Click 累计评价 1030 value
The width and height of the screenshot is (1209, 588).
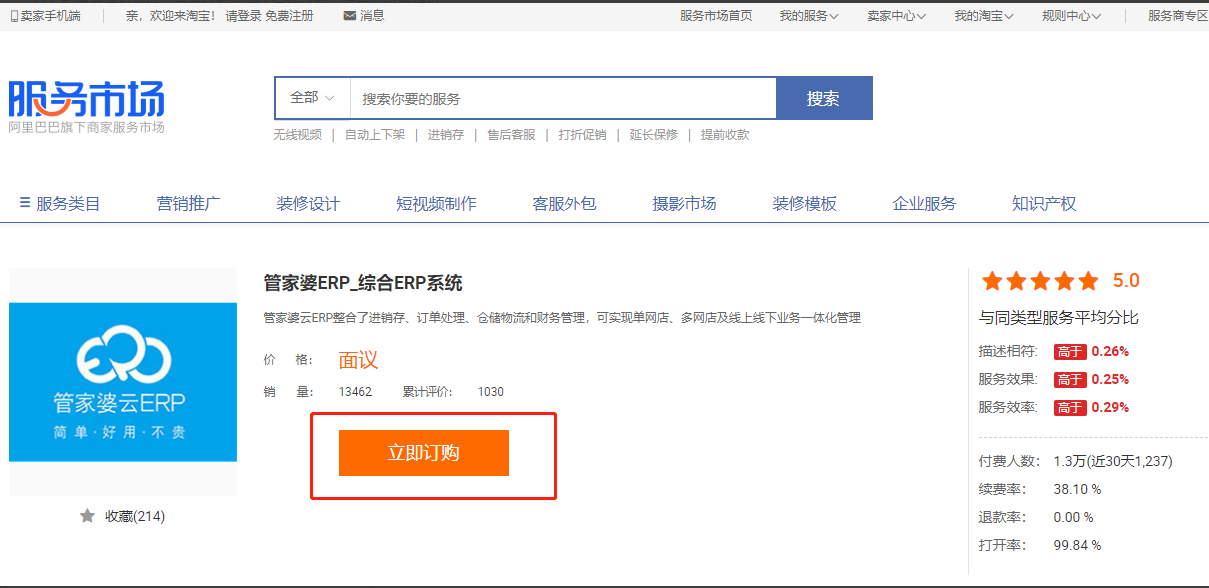(x=491, y=392)
